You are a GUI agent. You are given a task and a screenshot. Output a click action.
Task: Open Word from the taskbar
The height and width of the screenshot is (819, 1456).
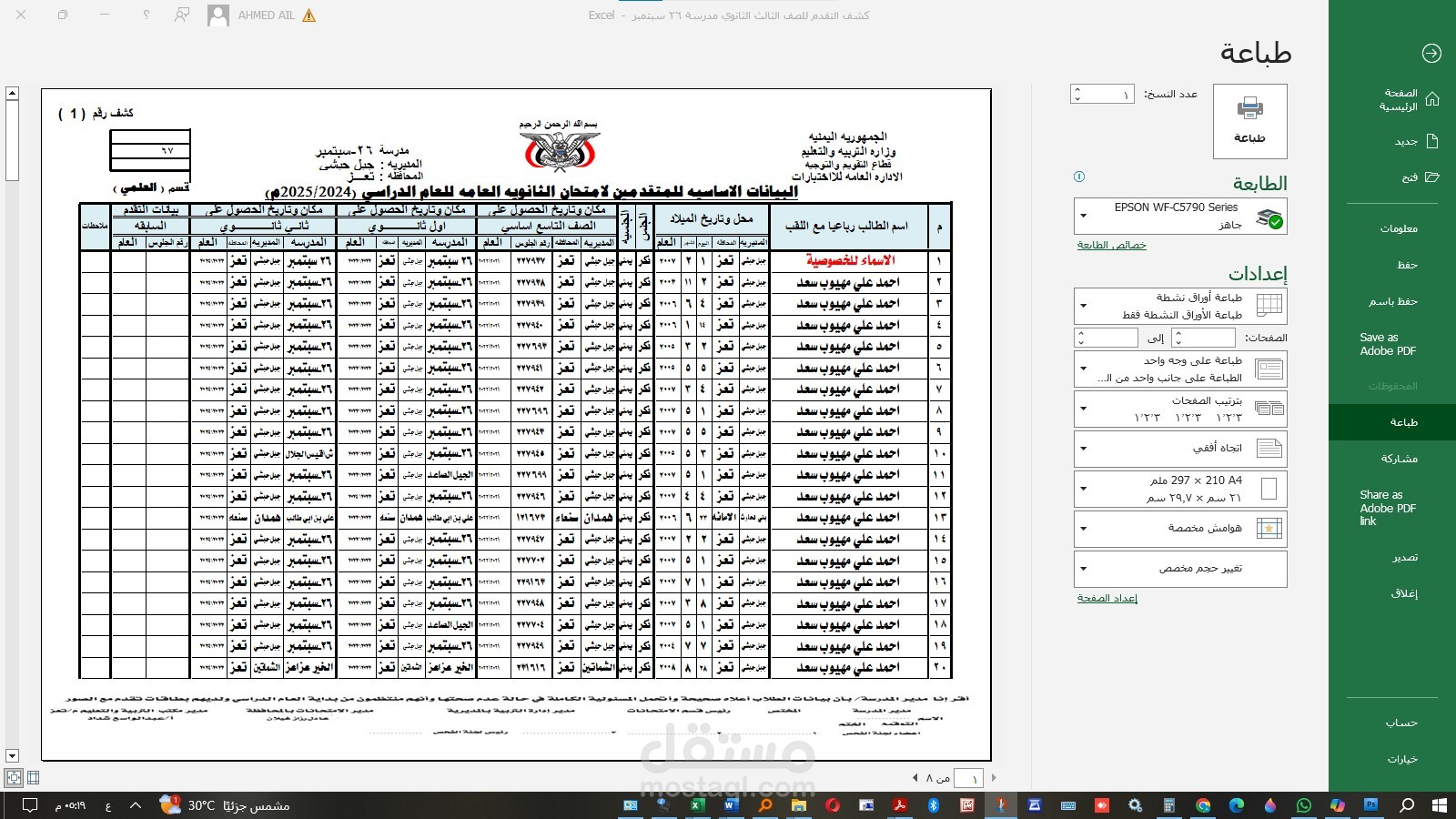tap(732, 805)
